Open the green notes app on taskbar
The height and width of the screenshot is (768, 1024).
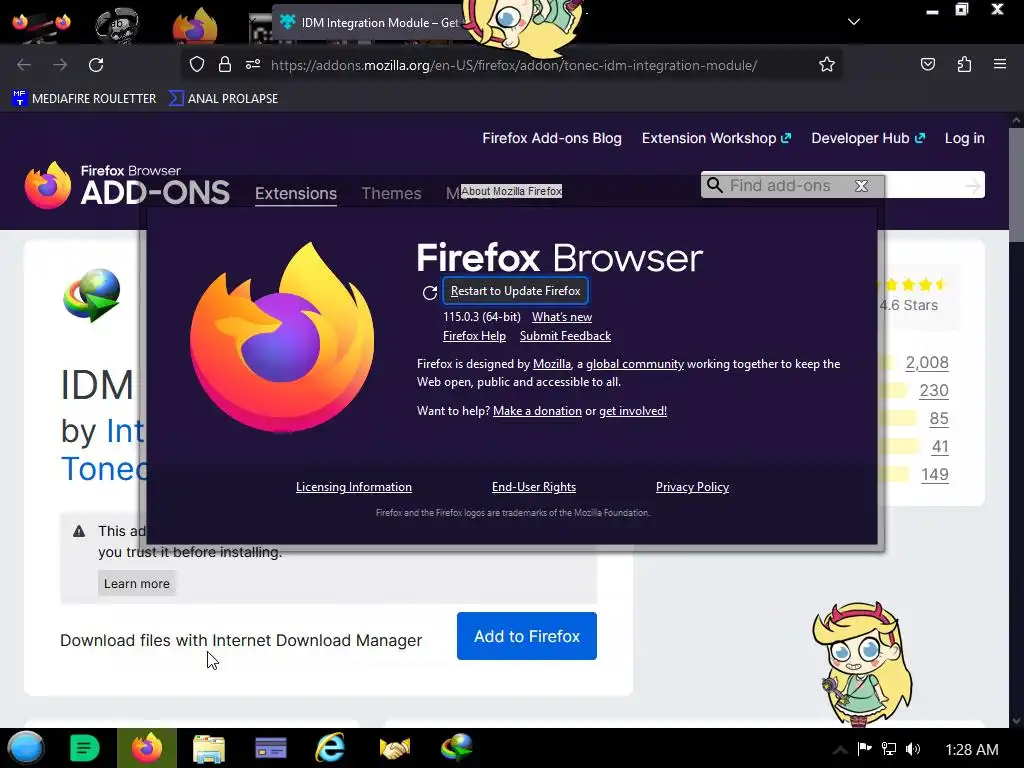[84, 748]
